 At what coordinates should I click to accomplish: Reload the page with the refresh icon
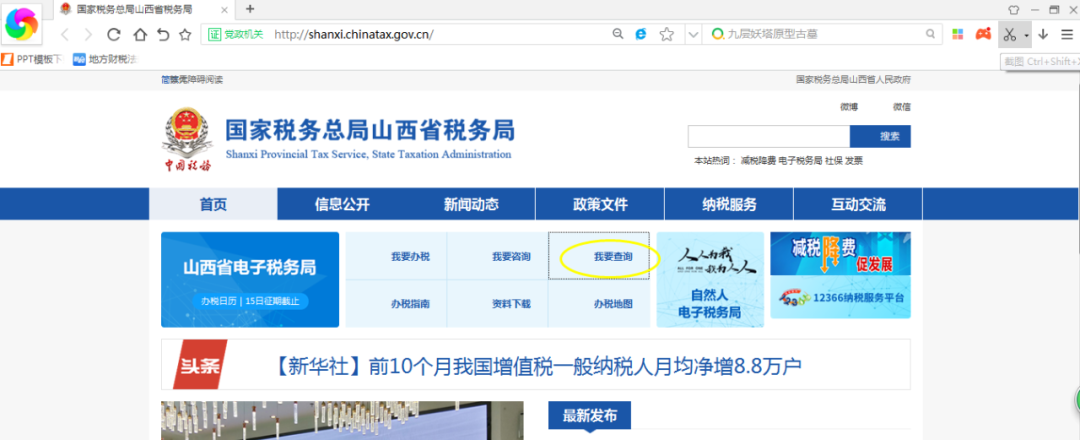114,34
